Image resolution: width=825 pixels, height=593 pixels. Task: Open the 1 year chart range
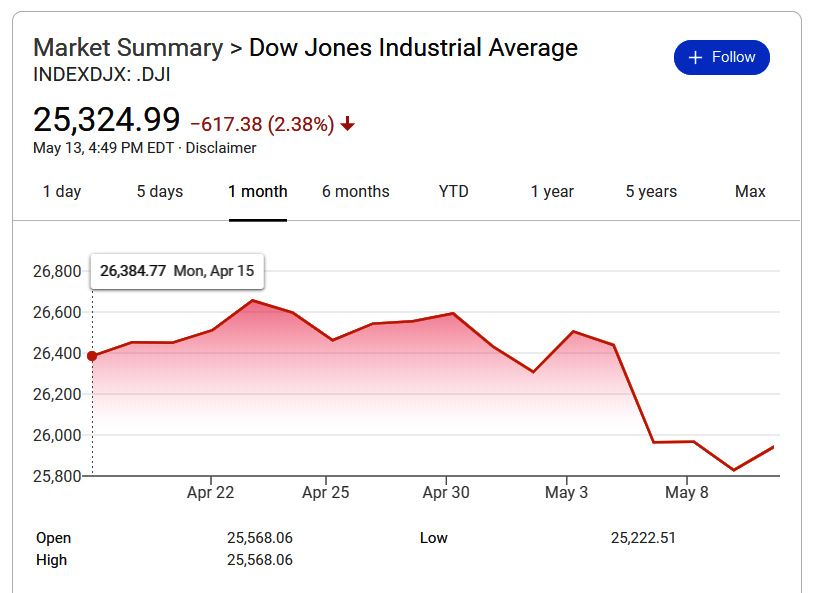pos(552,192)
